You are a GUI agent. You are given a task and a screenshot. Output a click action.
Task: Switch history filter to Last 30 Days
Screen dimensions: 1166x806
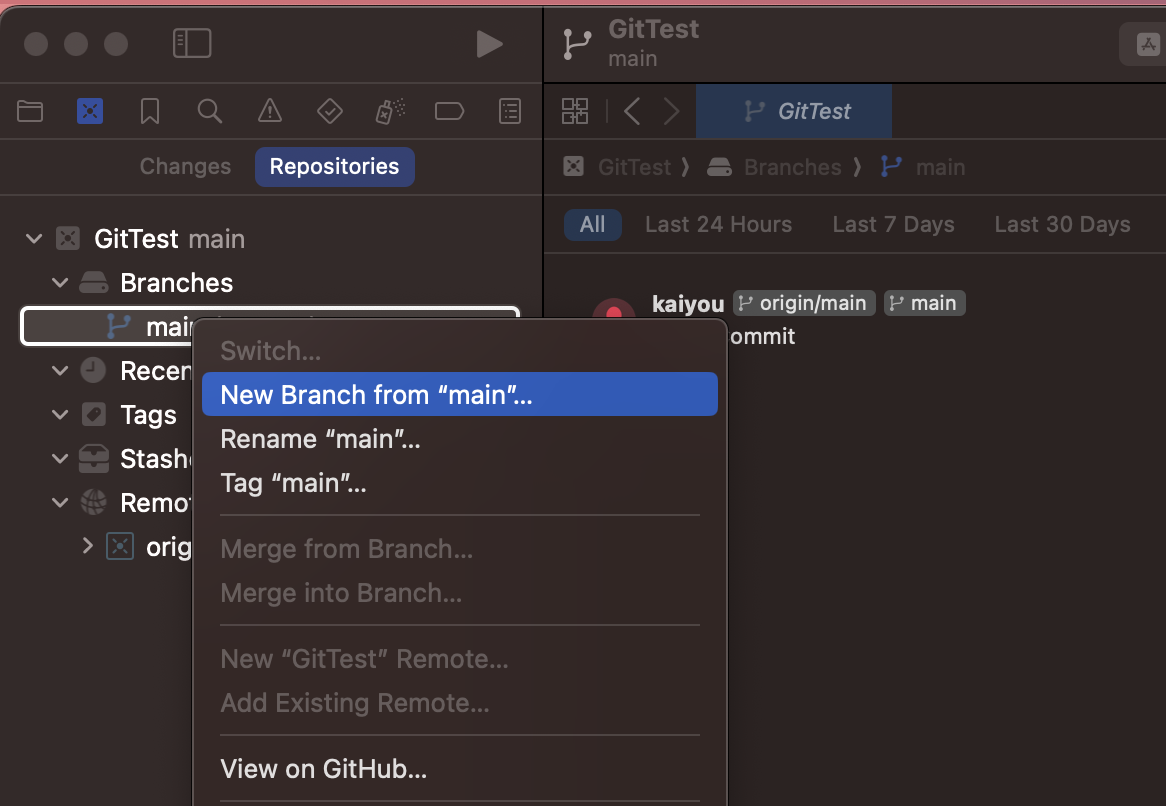(1062, 224)
